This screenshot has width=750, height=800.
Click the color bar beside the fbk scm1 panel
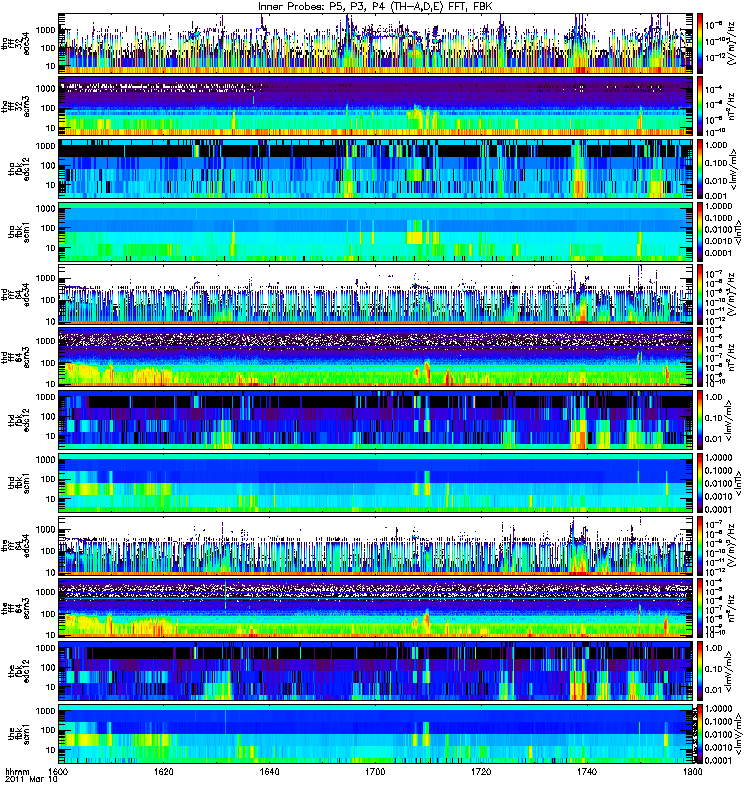700,734
